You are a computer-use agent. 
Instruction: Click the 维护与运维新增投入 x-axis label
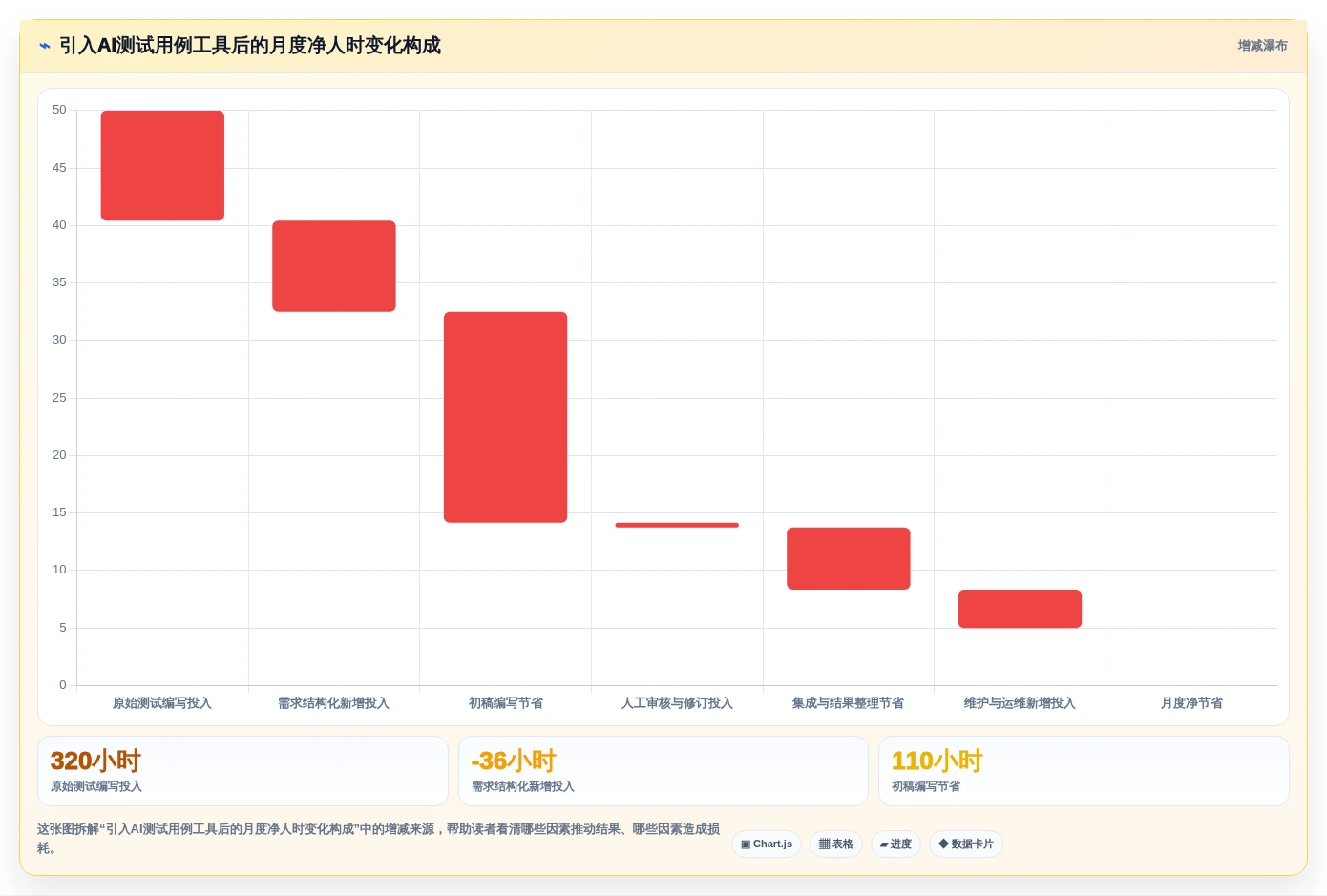pyautogui.click(x=1020, y=703)
